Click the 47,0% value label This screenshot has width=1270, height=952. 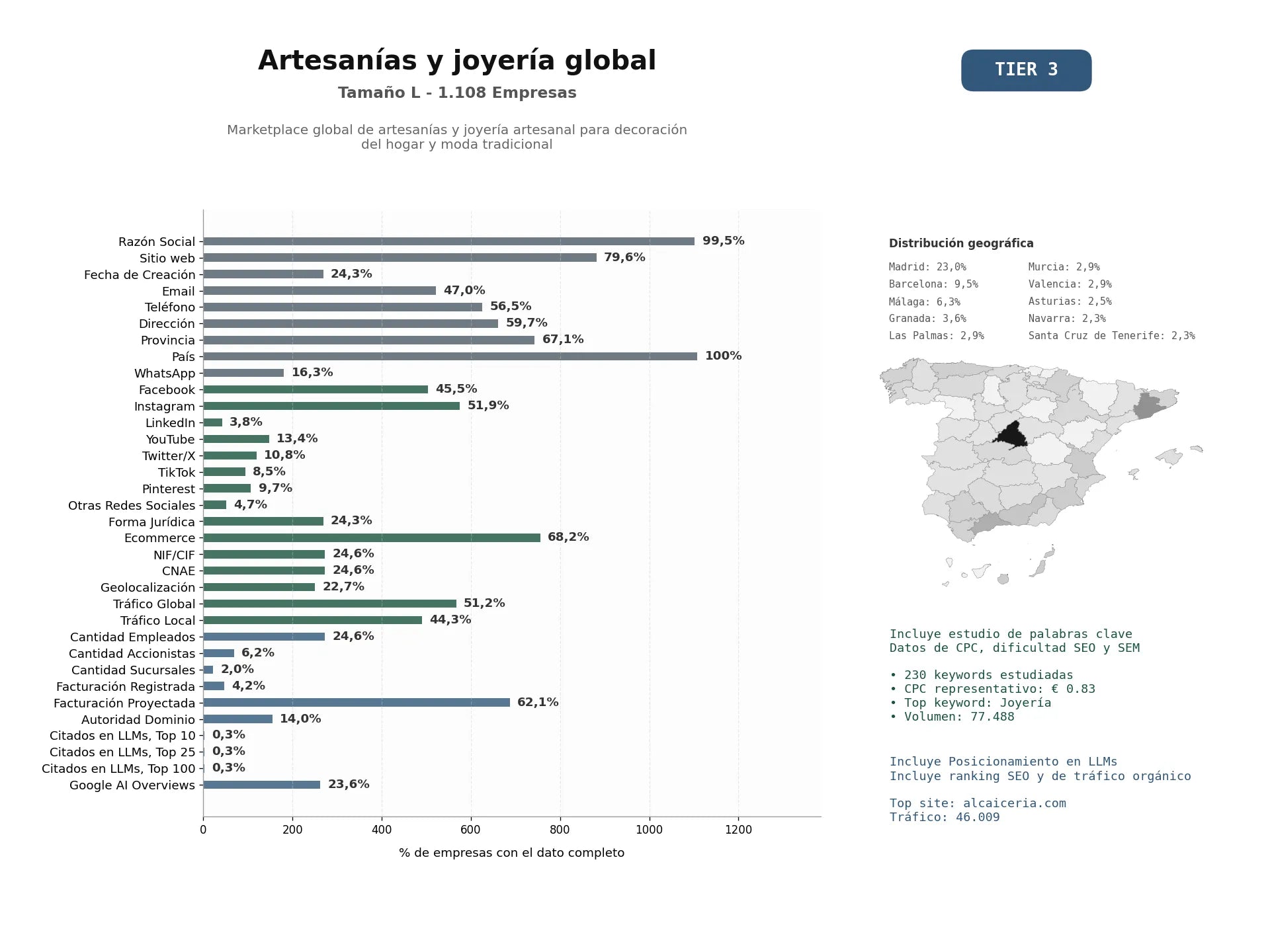pyautogui.click(x=464, y=290)
